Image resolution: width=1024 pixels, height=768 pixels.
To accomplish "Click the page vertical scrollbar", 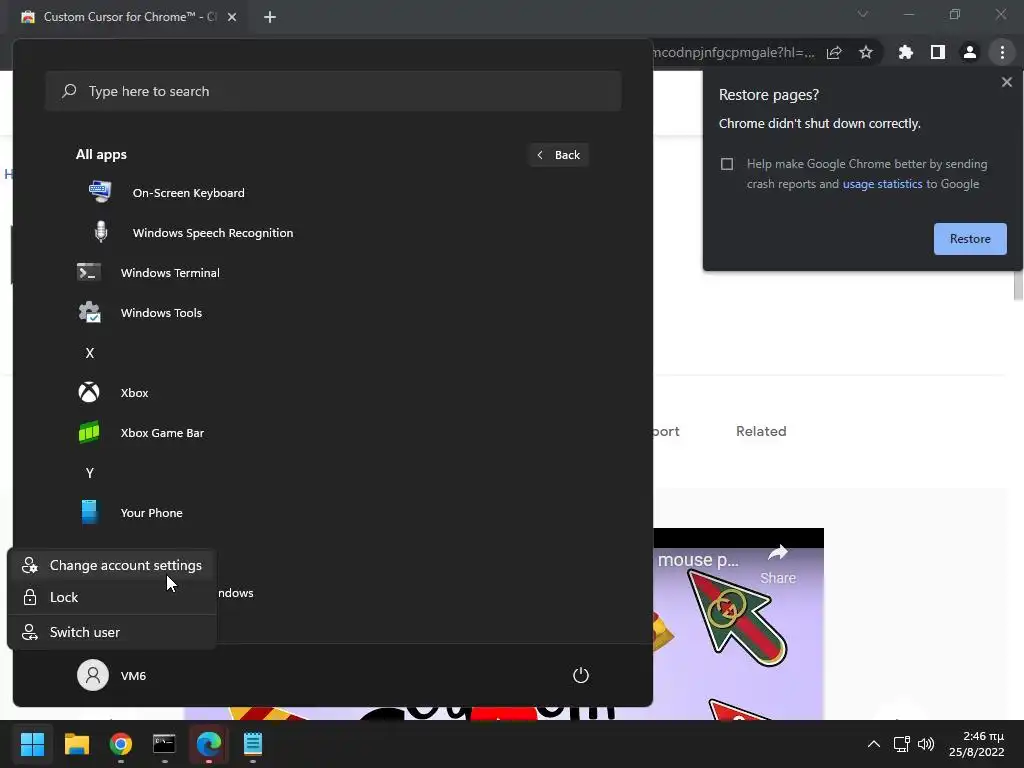I will click(1017, 284).
